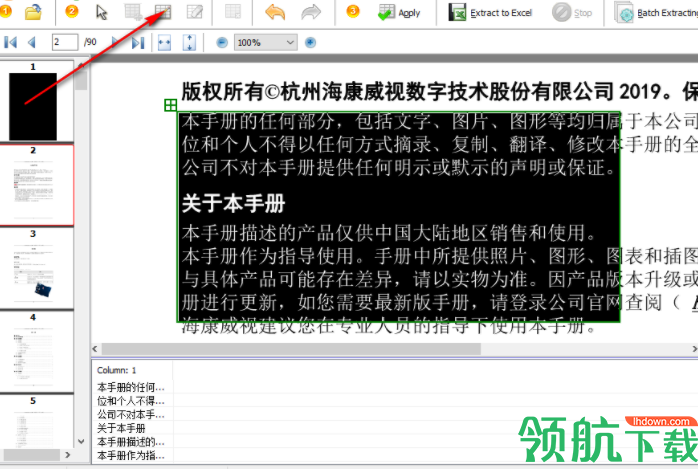The width and height of the screenshot is (698, 469).
Task: Click the undo arrow icon
Action: click(x=275, y=12)
